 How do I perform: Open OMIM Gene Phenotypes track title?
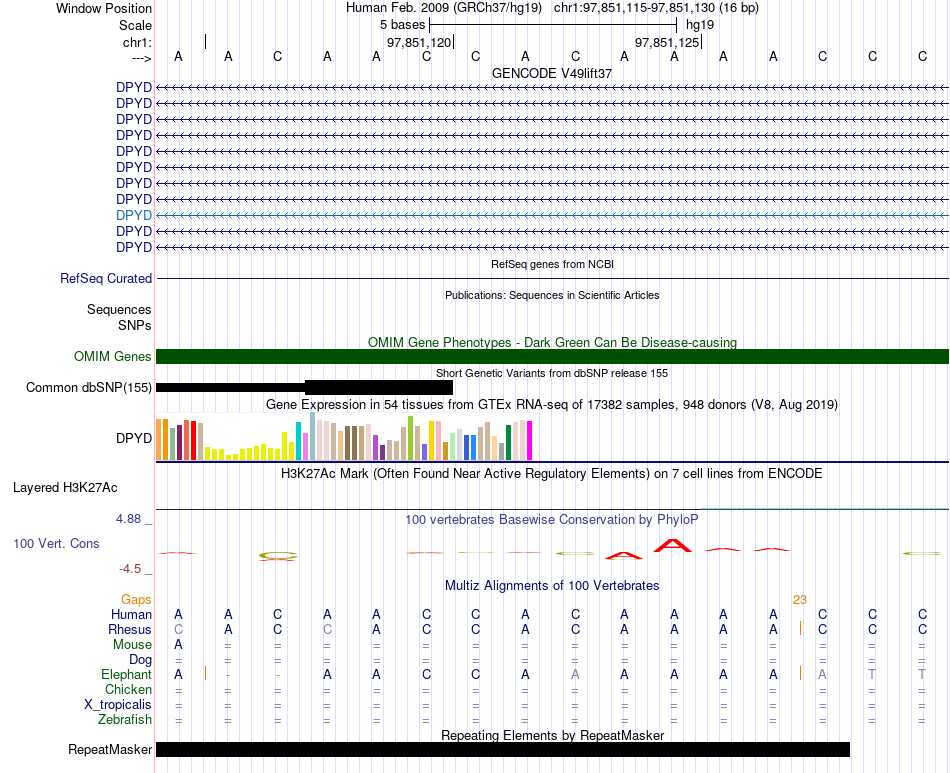[x=552, y=342]
